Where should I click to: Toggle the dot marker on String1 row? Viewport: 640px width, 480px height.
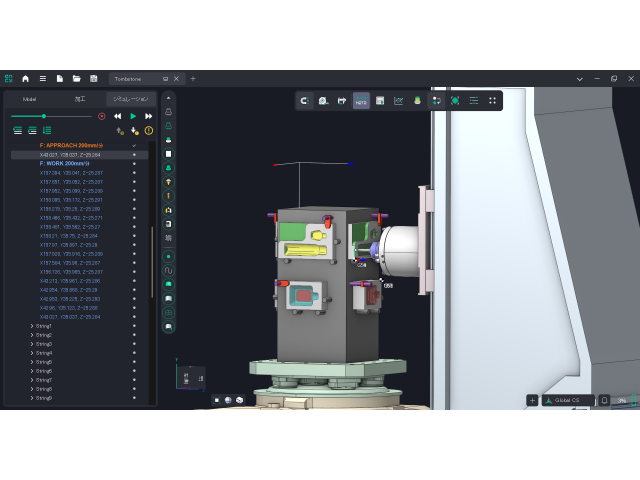[x=134, y=326]
